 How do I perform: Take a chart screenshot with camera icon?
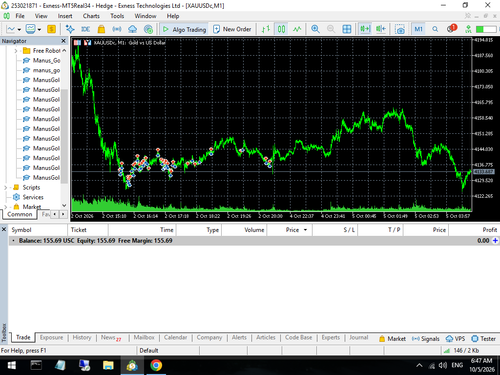(400, 29)
